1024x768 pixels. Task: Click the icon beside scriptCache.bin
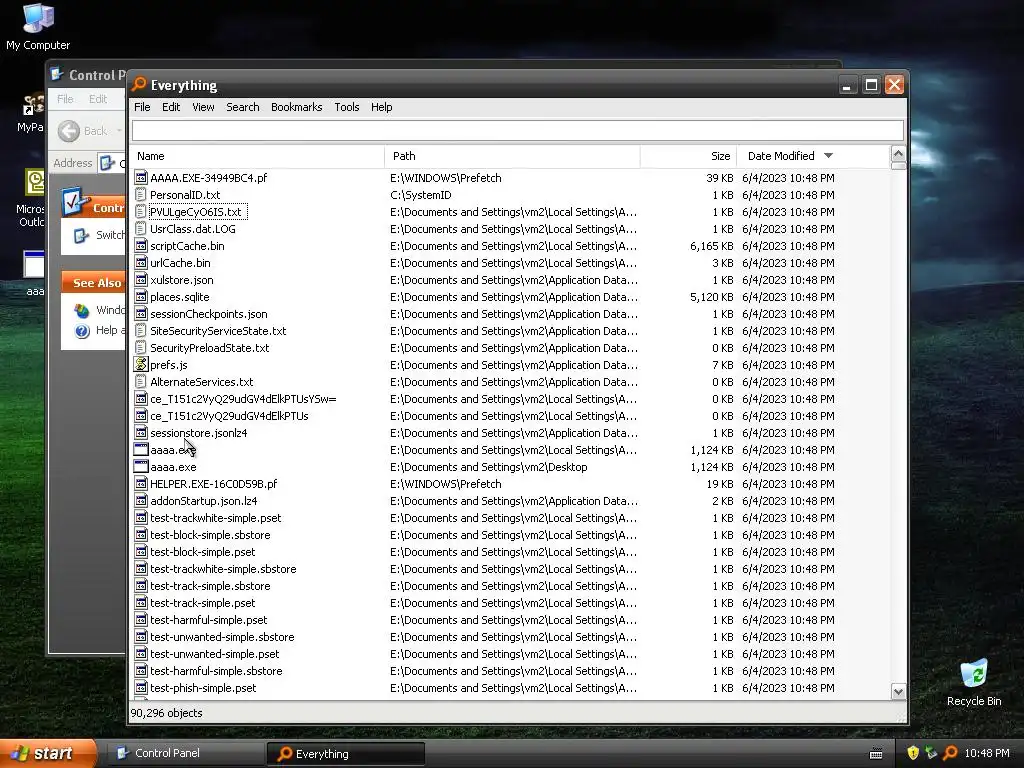pyautogui.click(x=140, y=246)
